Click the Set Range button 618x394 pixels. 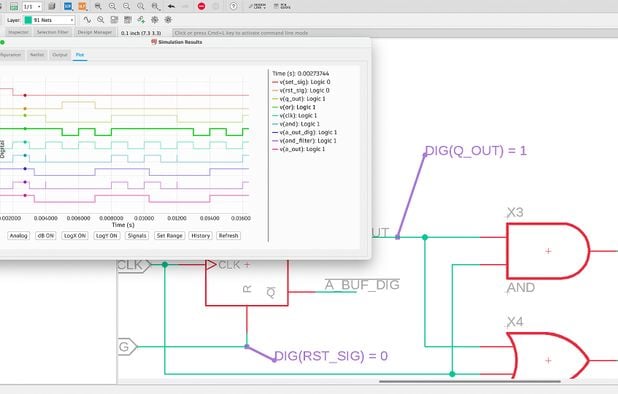(169, 236)
